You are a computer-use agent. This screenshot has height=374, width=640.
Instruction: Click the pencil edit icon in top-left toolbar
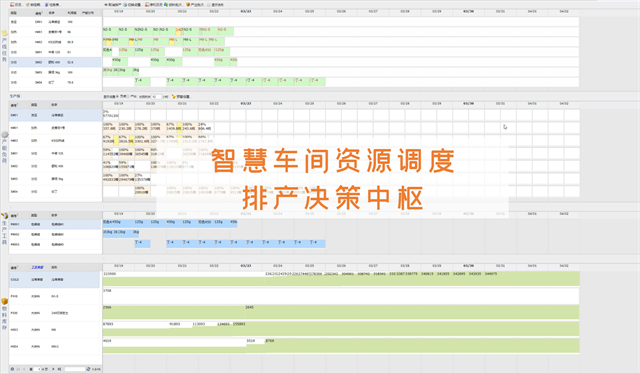(x=28, y=5)
